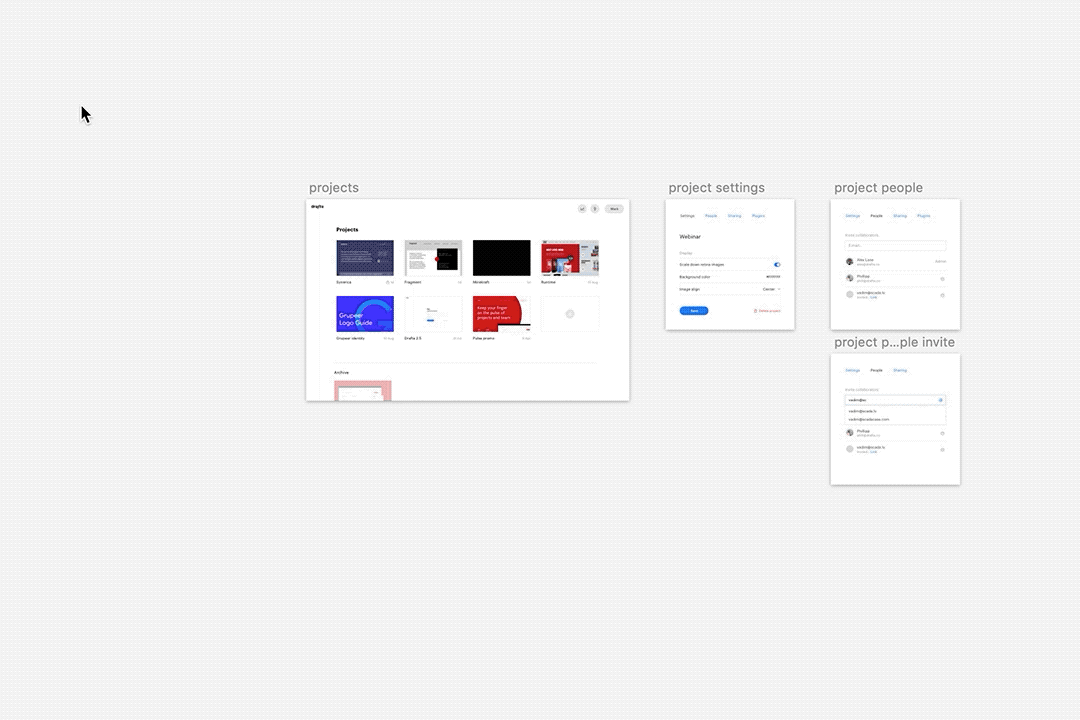Open the gear icon next to Philipp
Viewport: 1080px width, 720px height.
pyautogui.click(x=942, y=279)
